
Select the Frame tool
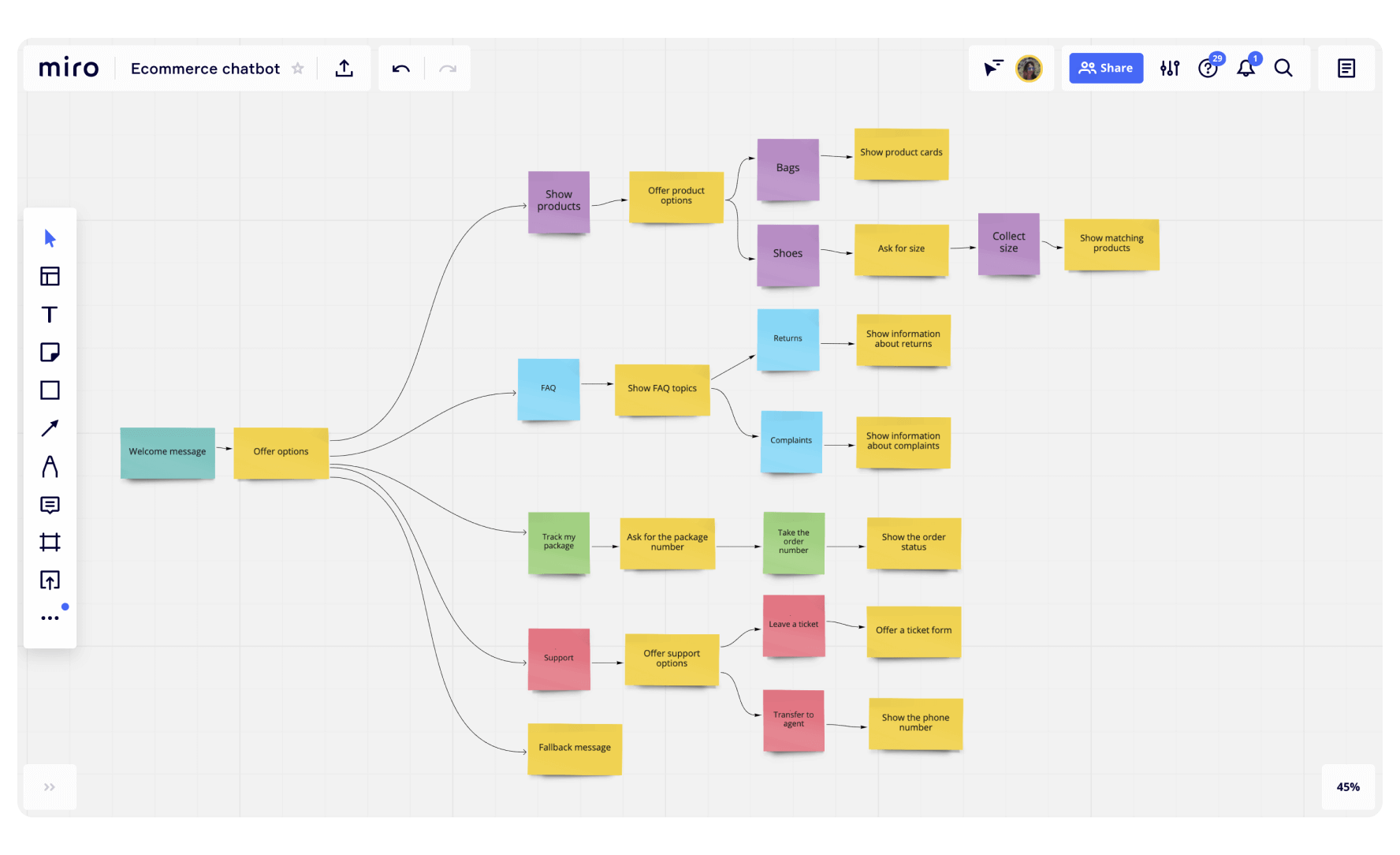[x=50, y=543]
